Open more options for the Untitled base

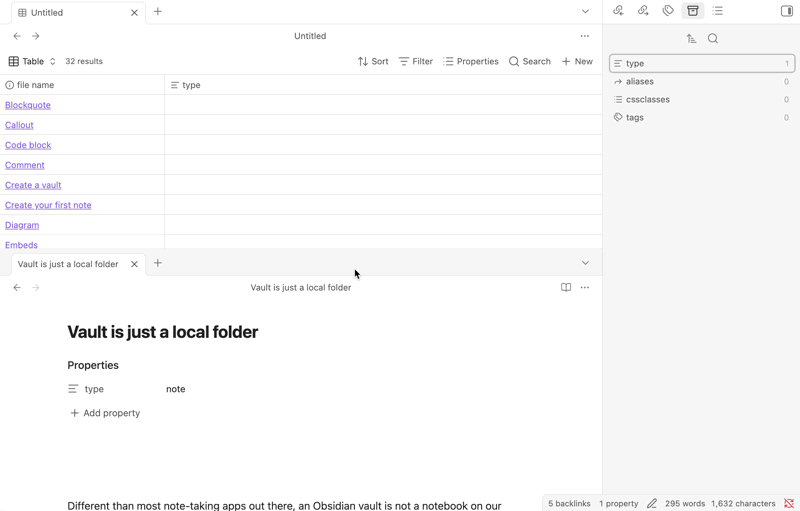click(x=585, y=36)
